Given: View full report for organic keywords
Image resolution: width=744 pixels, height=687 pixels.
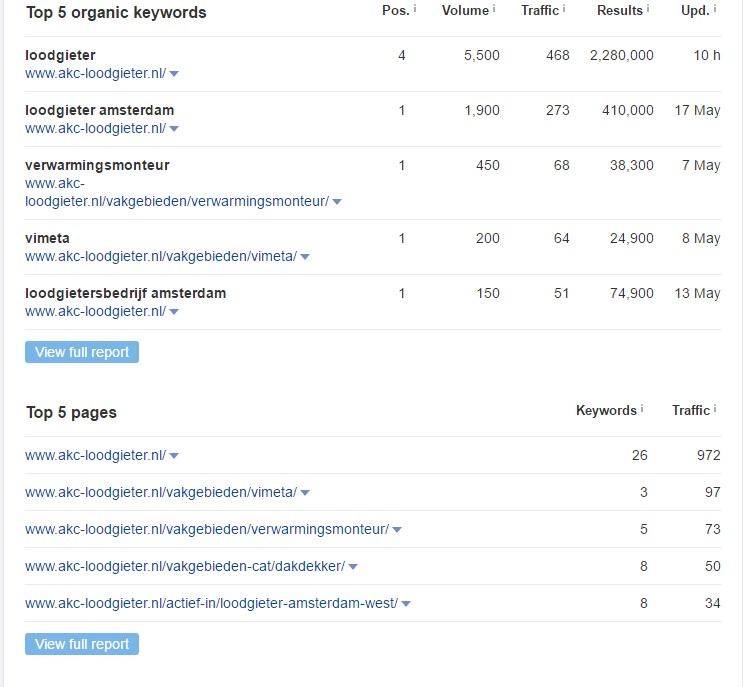Looking at the screenshot, I should tap(82, 352).
